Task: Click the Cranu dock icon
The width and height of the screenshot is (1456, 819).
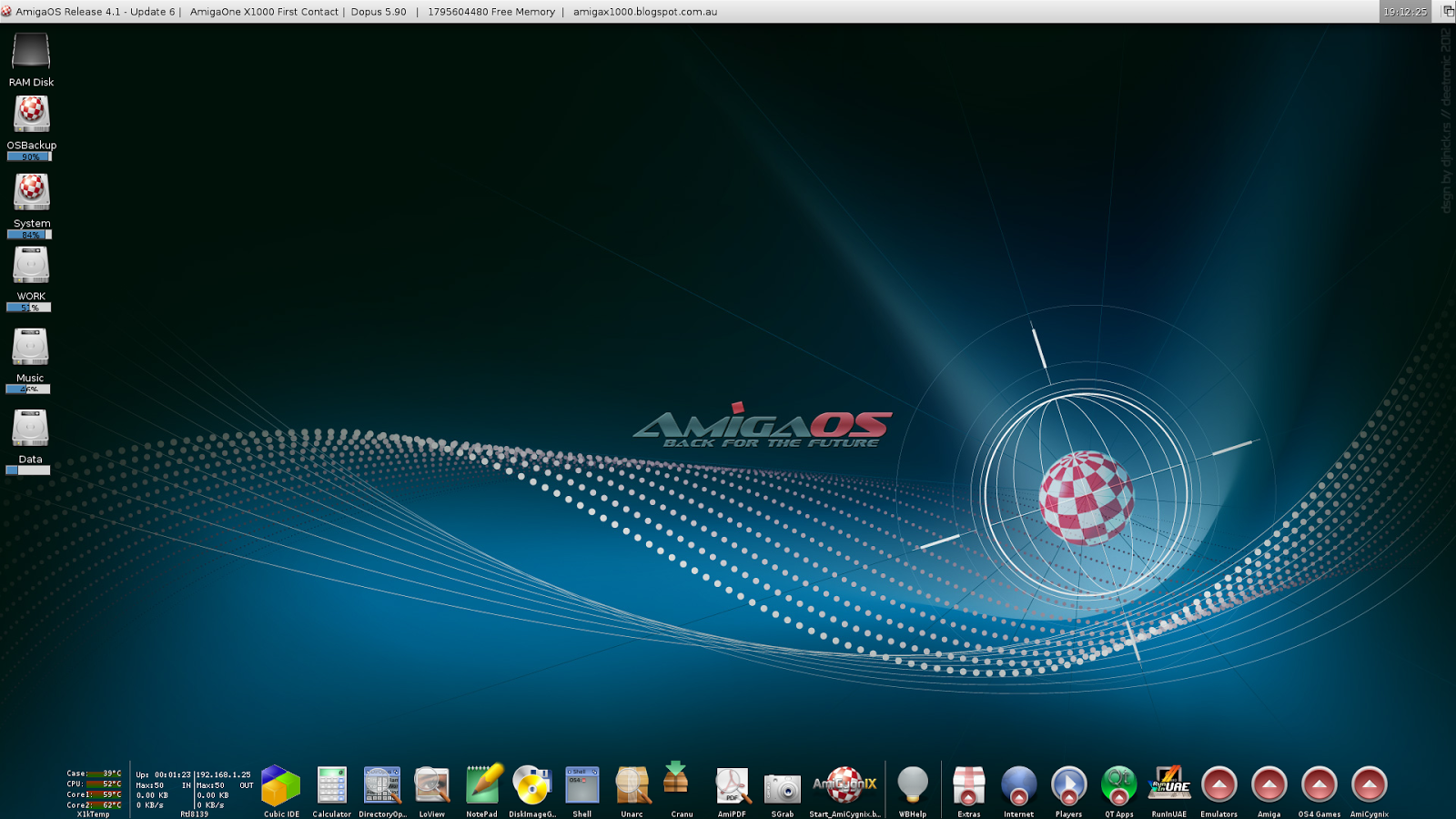Action: point(676,778)
